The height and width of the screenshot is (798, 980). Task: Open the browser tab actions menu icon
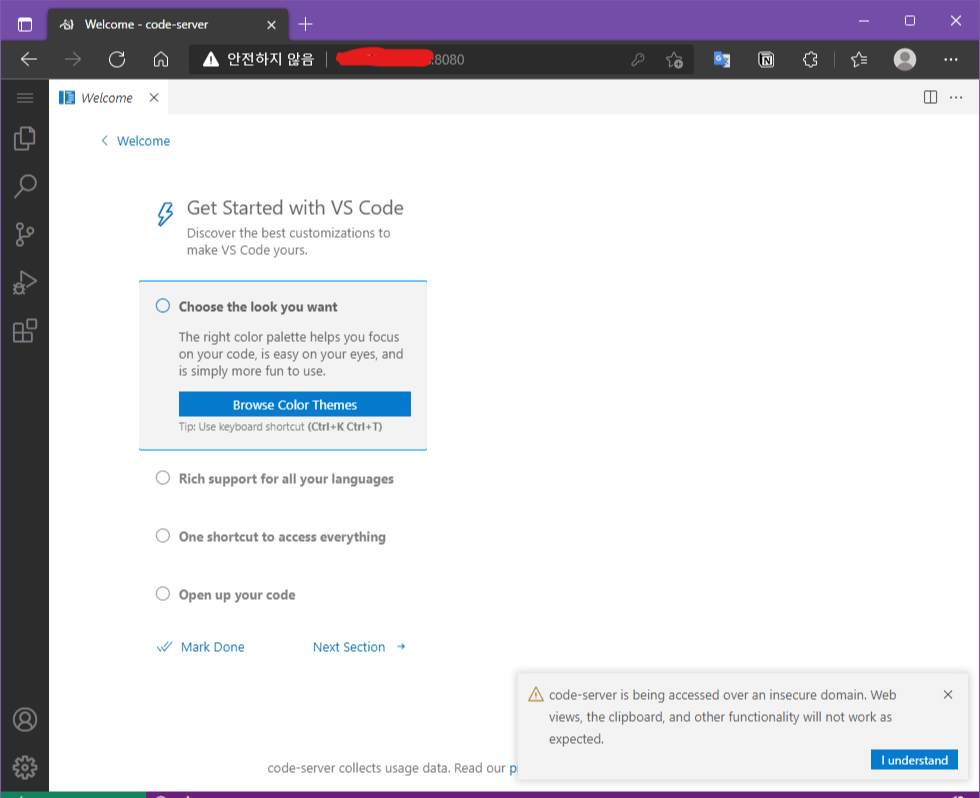click(x=25, y=24)
